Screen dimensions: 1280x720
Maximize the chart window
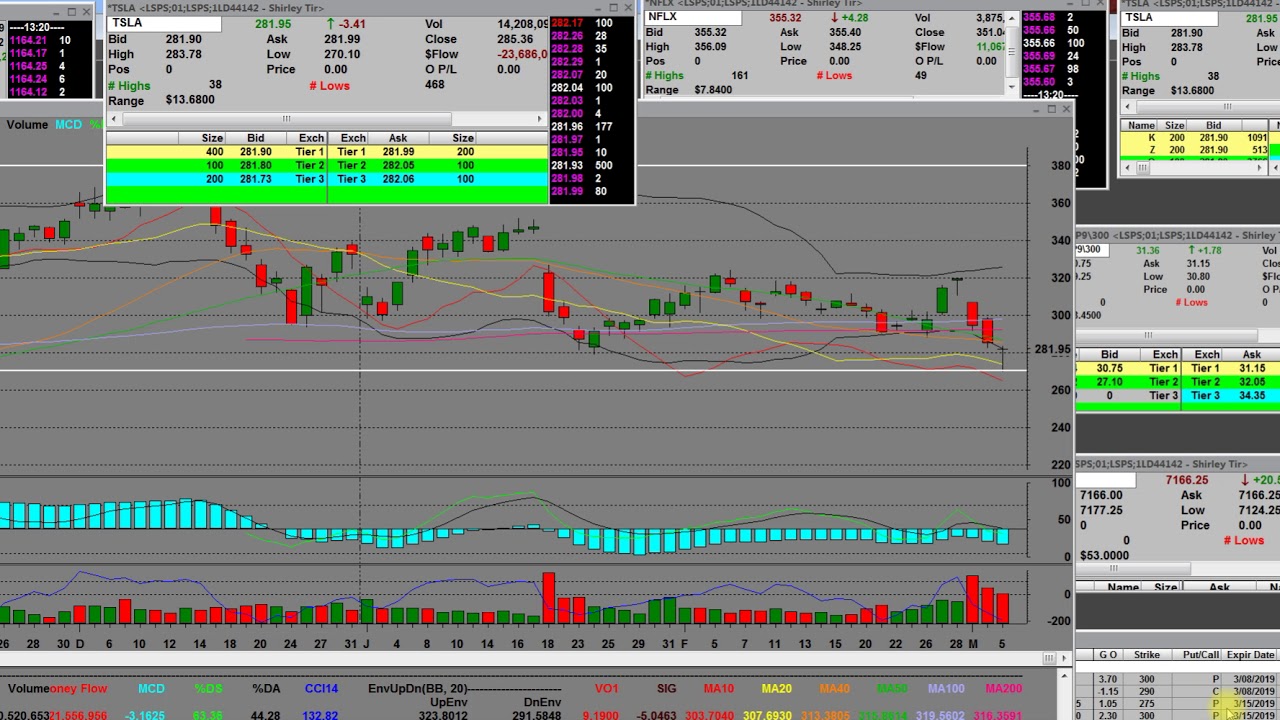point(1051,108)
